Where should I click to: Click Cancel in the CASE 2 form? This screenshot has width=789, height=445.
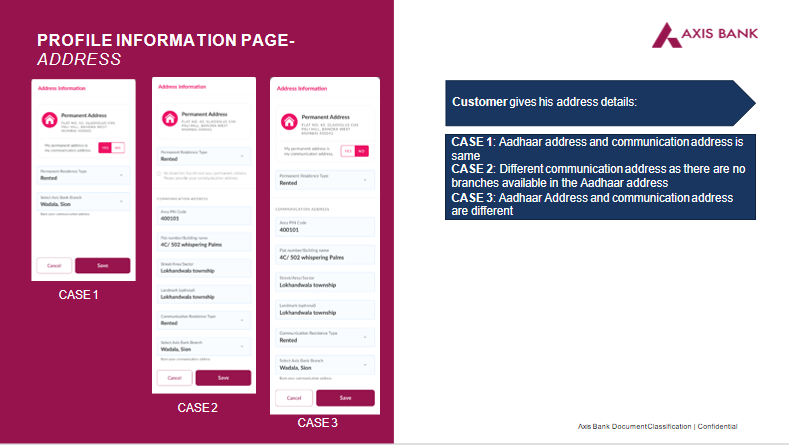tap(175, 378)
